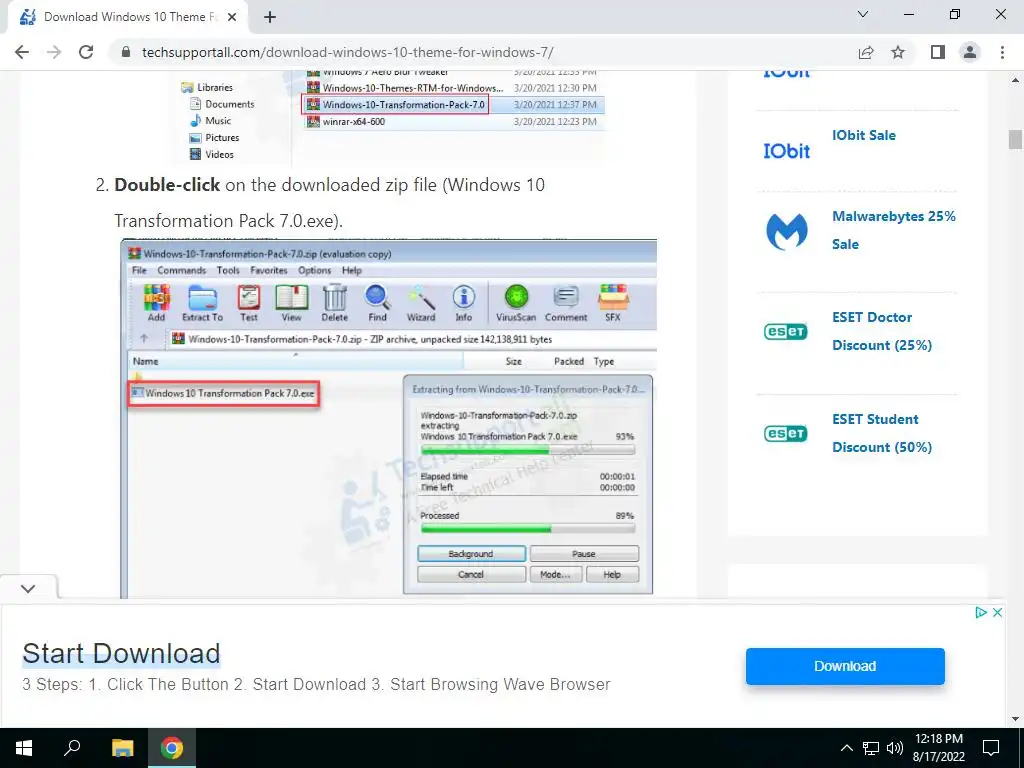1024x768 pixels.
Task: Go back to the previous page
Action: pos(22,52)
